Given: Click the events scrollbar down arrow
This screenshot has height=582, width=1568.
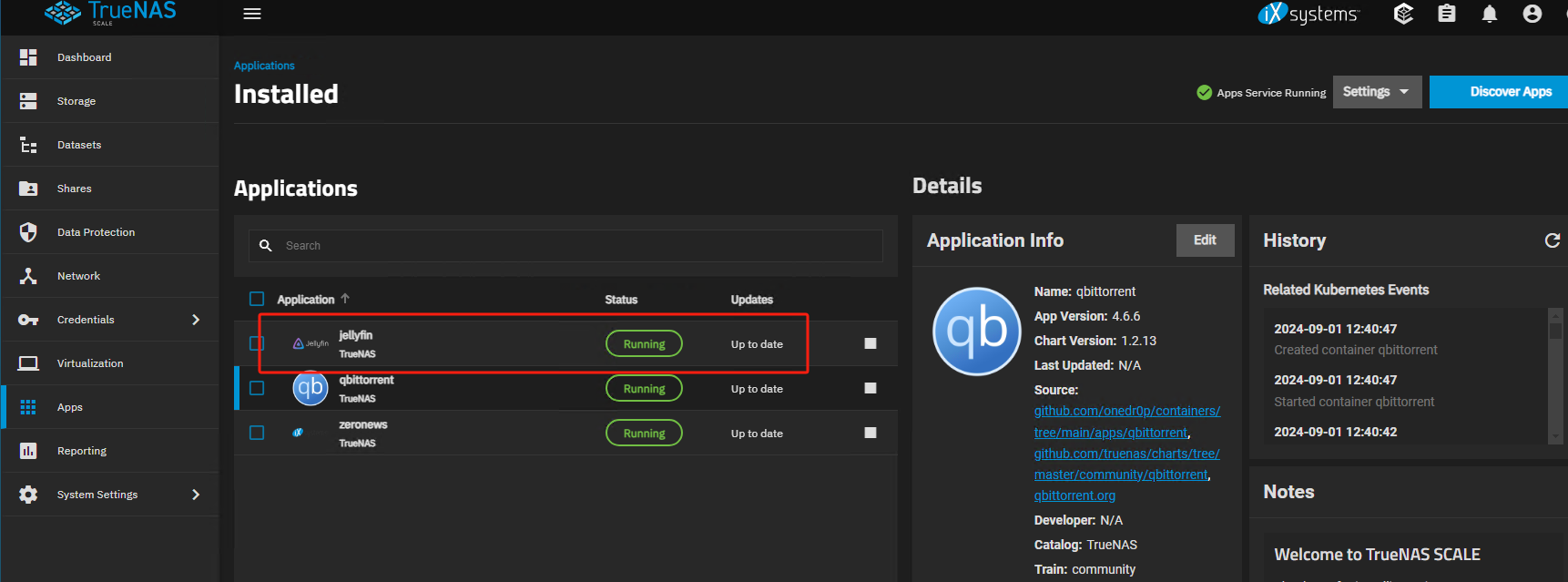Looking at the screenshot, I should tap(1555, 438).
